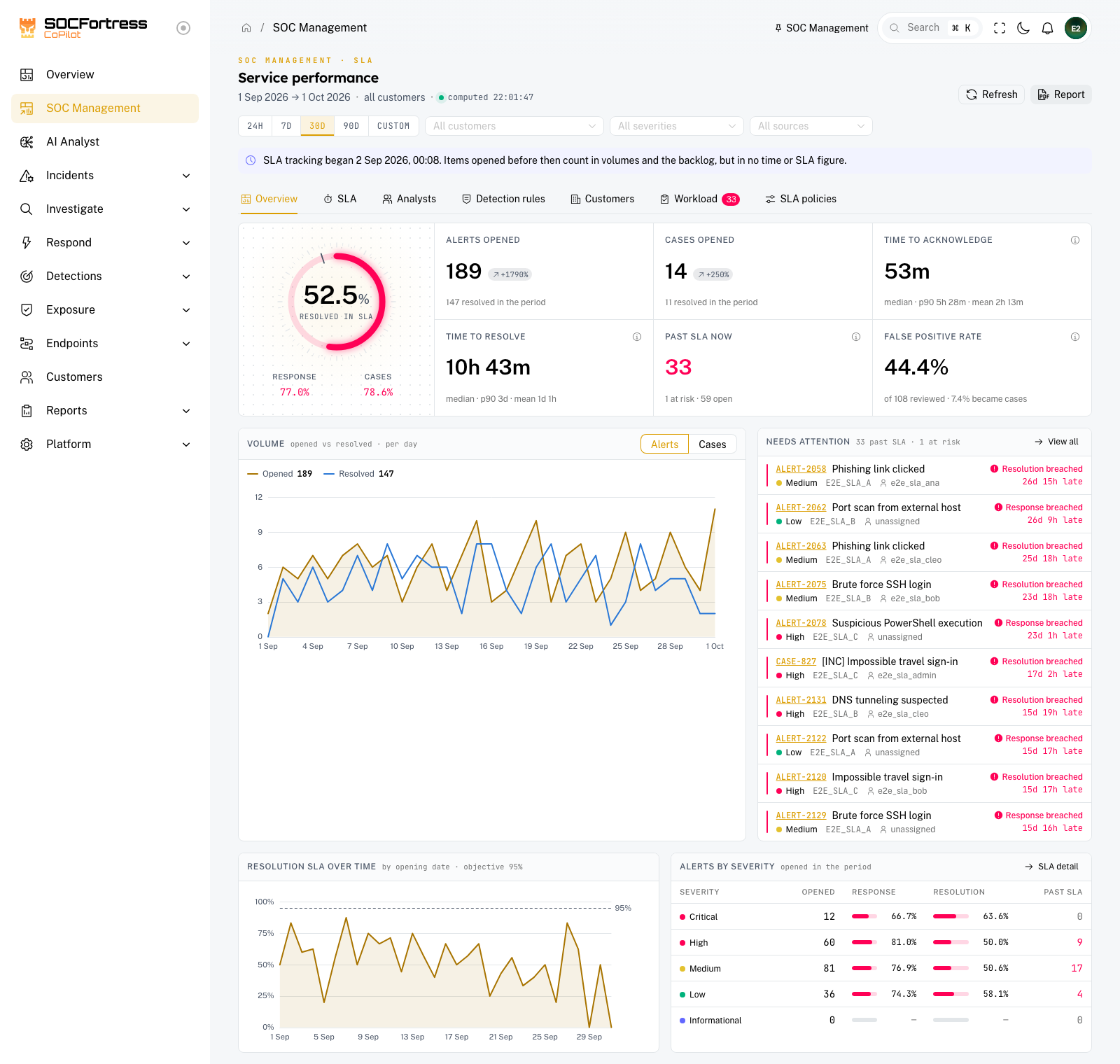Click Critical row resolution progress bar
The height and width of the screenshot is (1064, 1120).
(951, 916)
